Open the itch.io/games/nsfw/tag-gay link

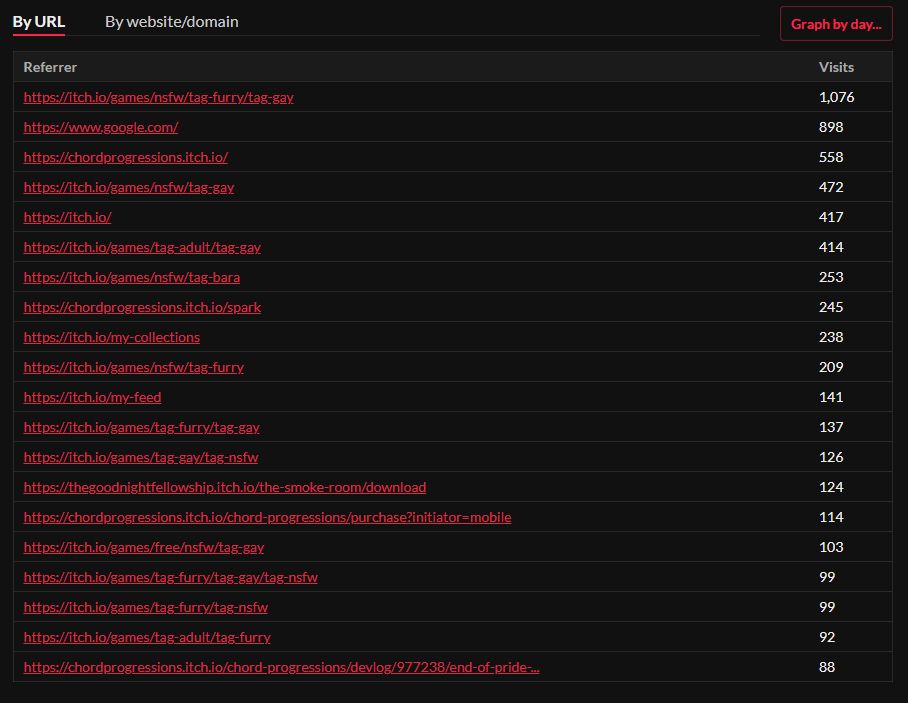pos(129,188)
